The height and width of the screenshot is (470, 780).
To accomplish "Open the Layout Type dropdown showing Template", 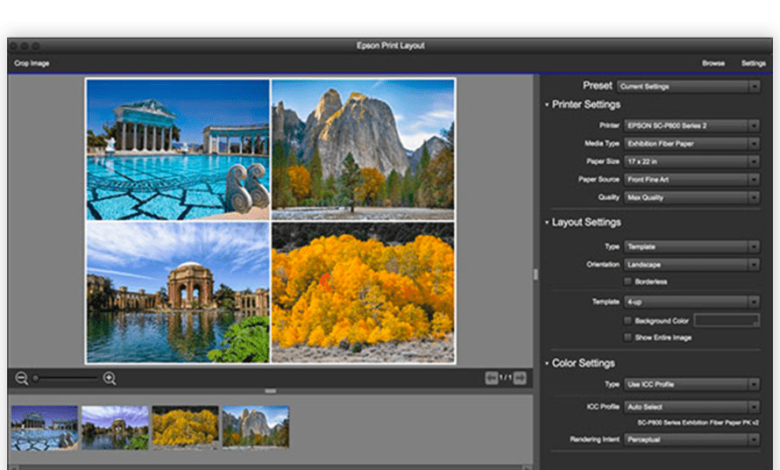I will [692, 247].
